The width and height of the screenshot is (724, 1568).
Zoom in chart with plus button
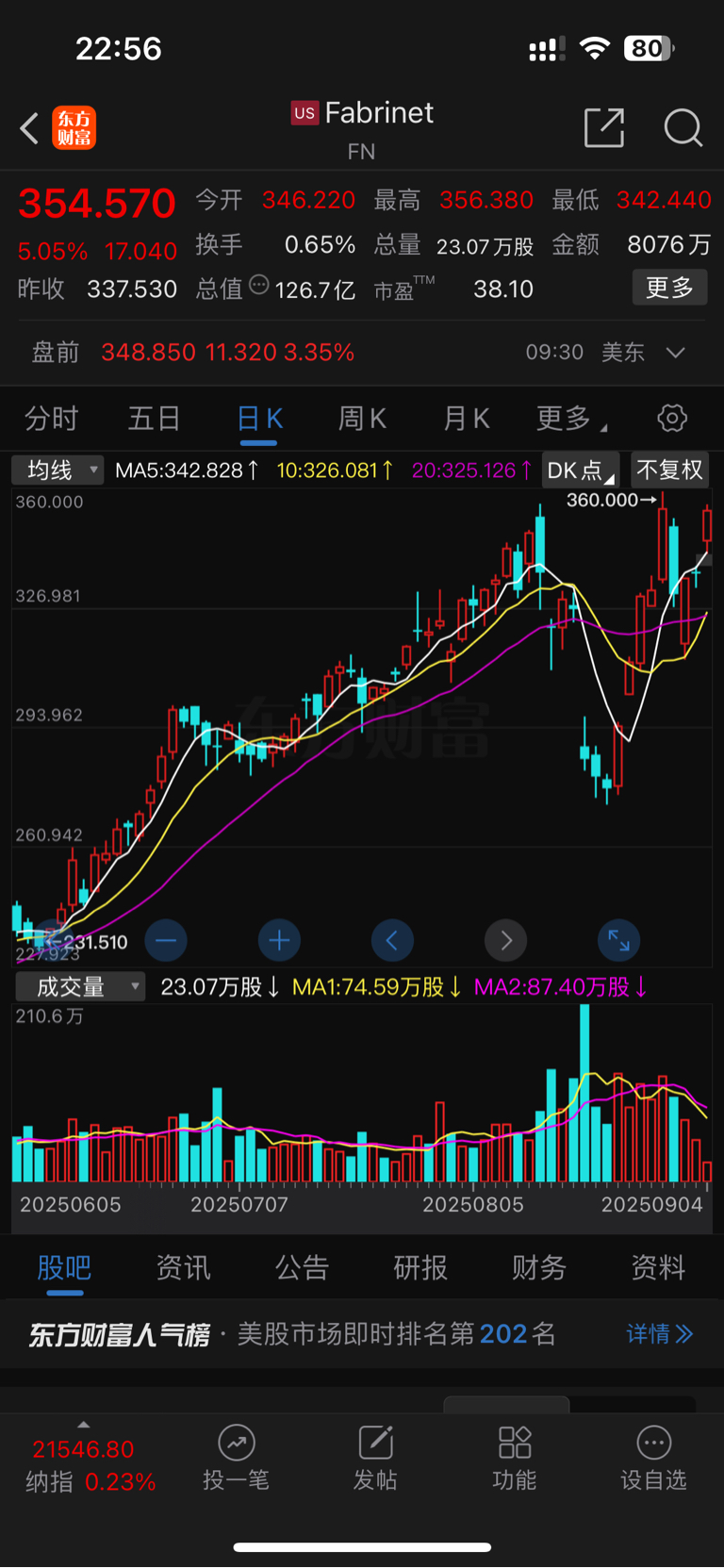click(279, 940)
